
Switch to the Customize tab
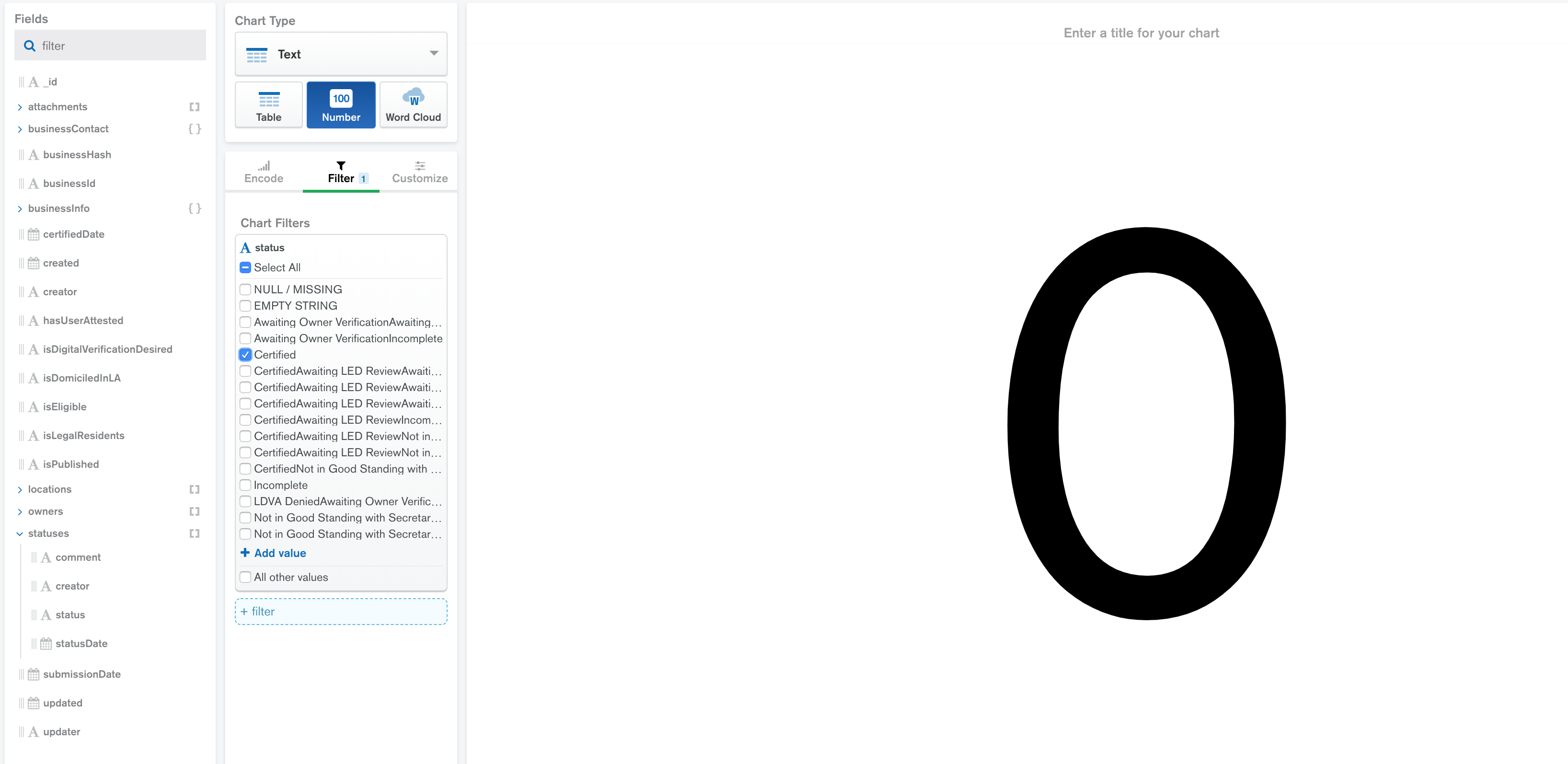pos(419,172)
